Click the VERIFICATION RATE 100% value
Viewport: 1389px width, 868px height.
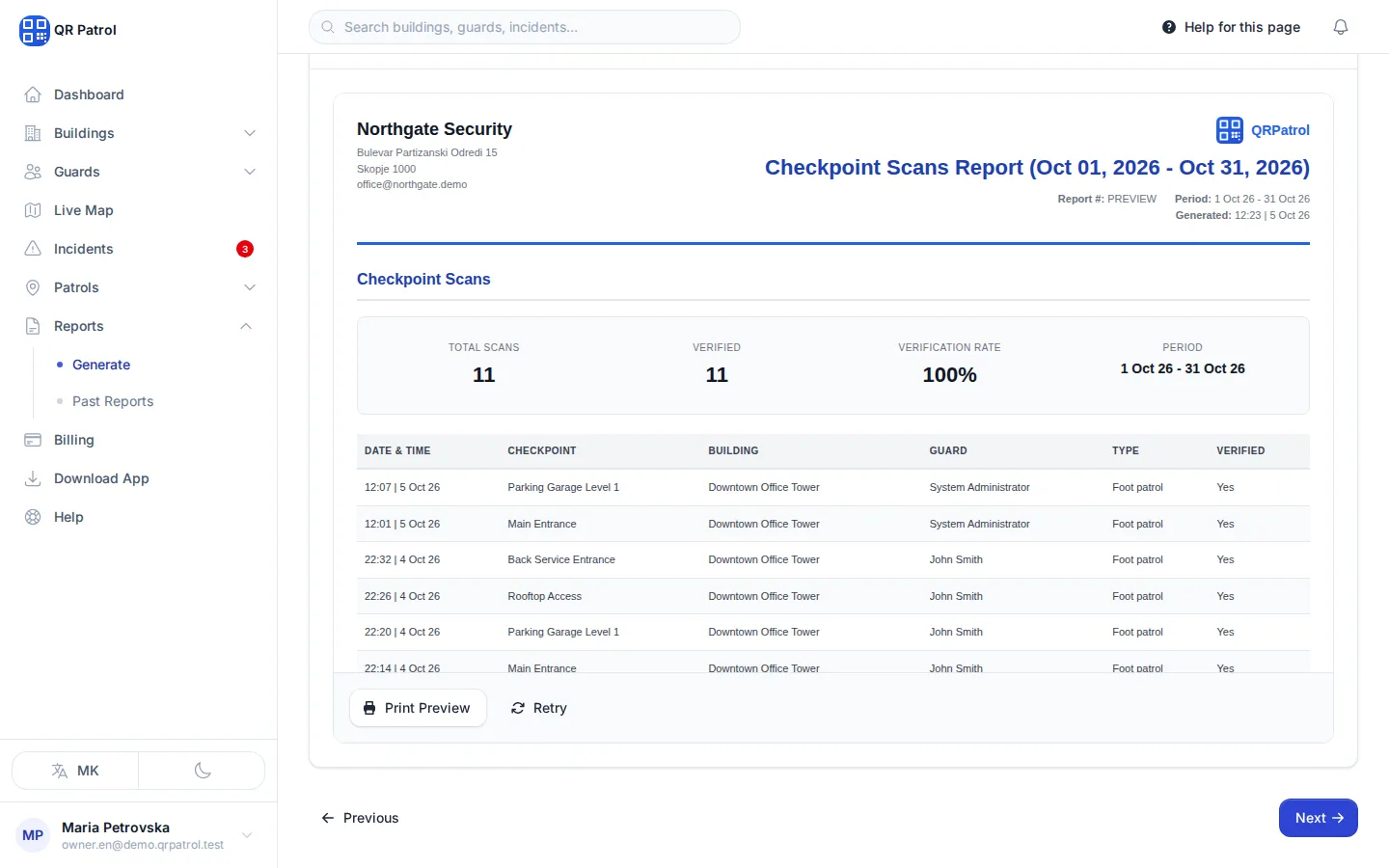[949, 375]
